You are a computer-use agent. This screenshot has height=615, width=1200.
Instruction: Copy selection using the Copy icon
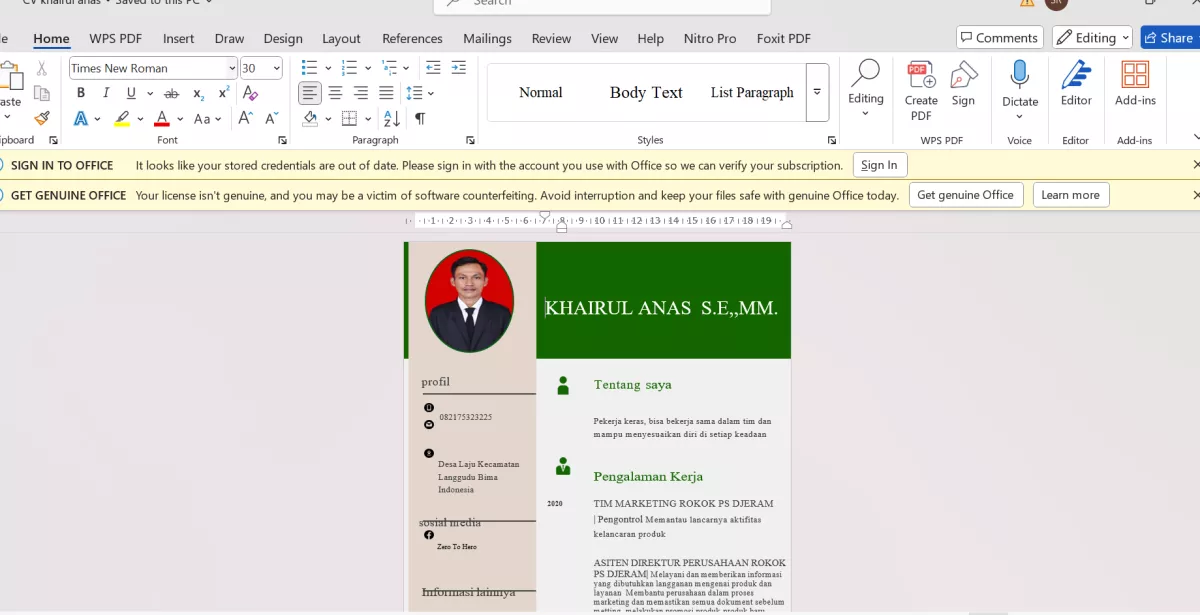pos(42,93)
